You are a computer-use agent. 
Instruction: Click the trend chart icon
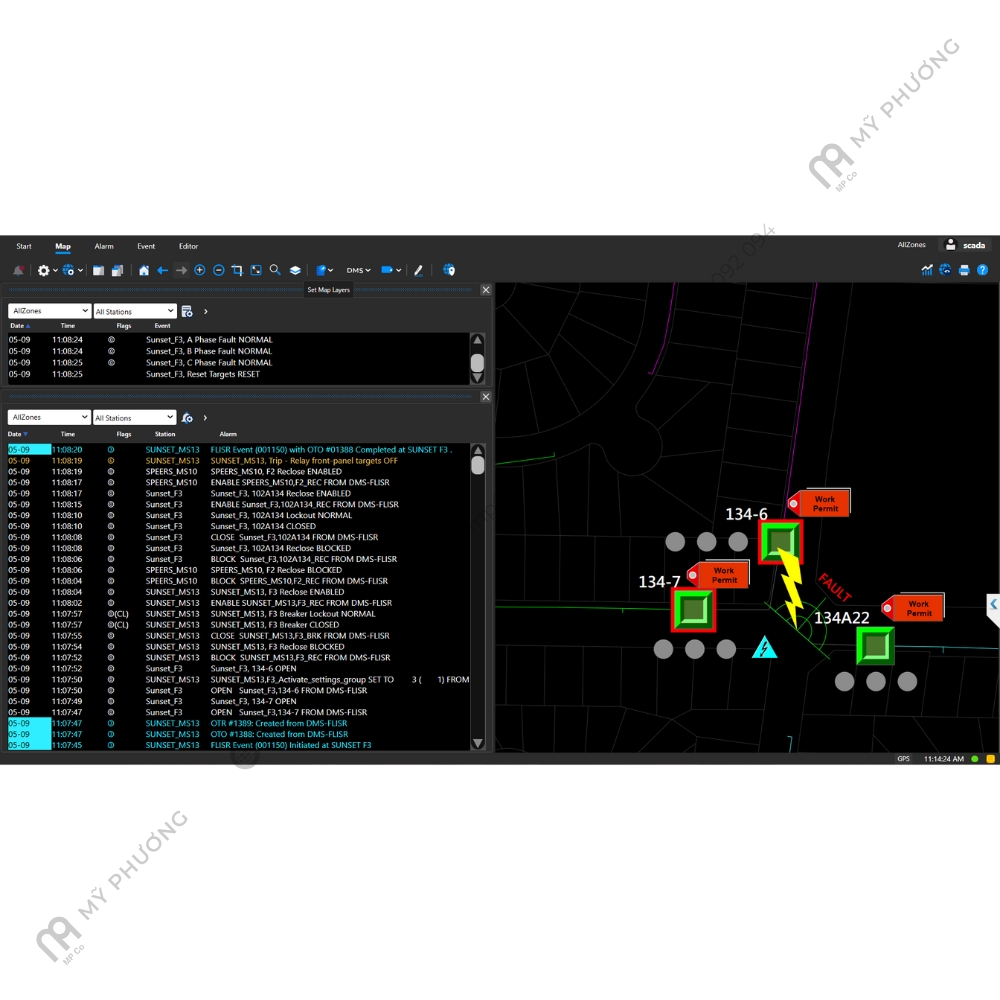[927, 270]
